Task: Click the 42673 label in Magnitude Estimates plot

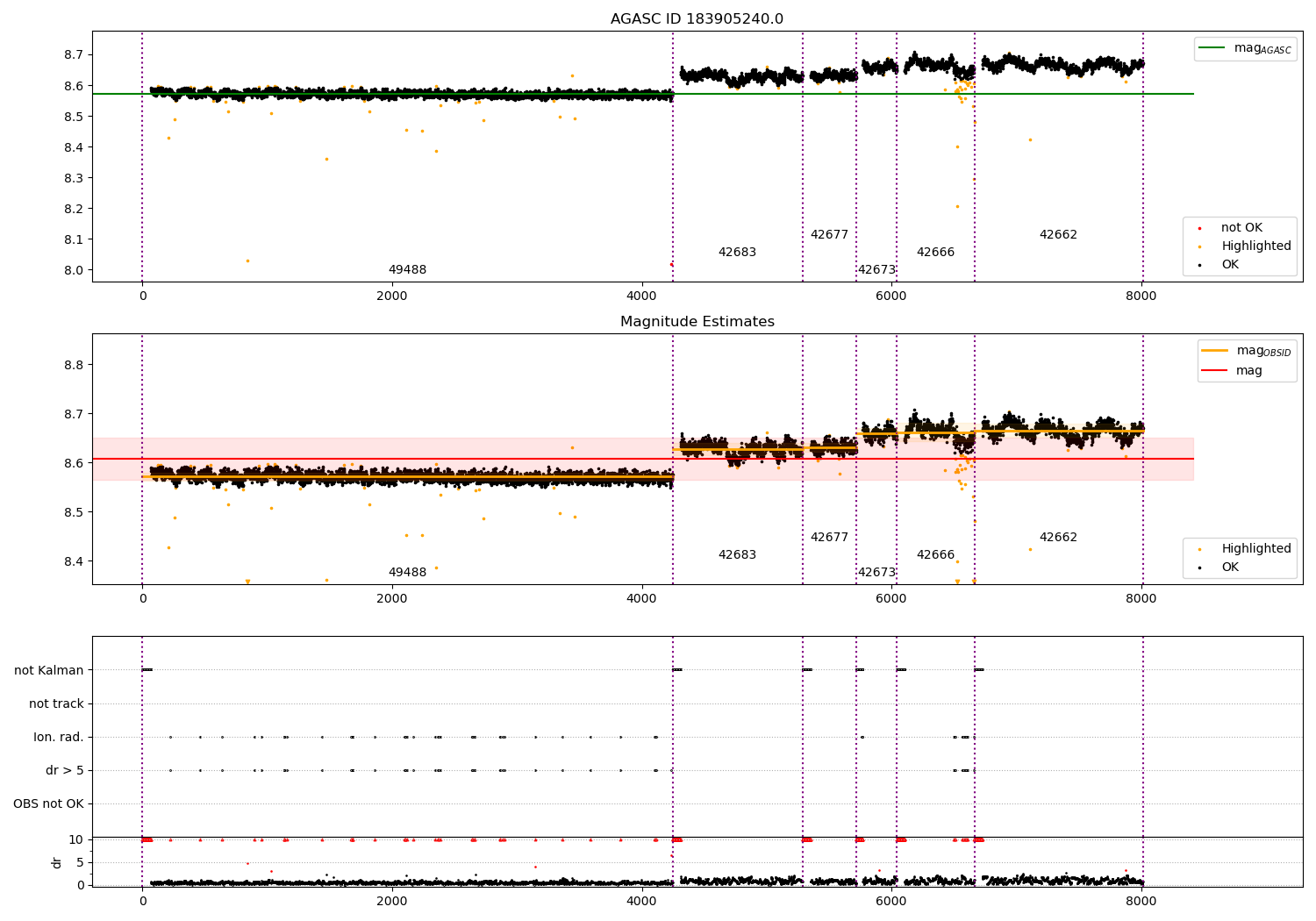Action: point(876,573)
